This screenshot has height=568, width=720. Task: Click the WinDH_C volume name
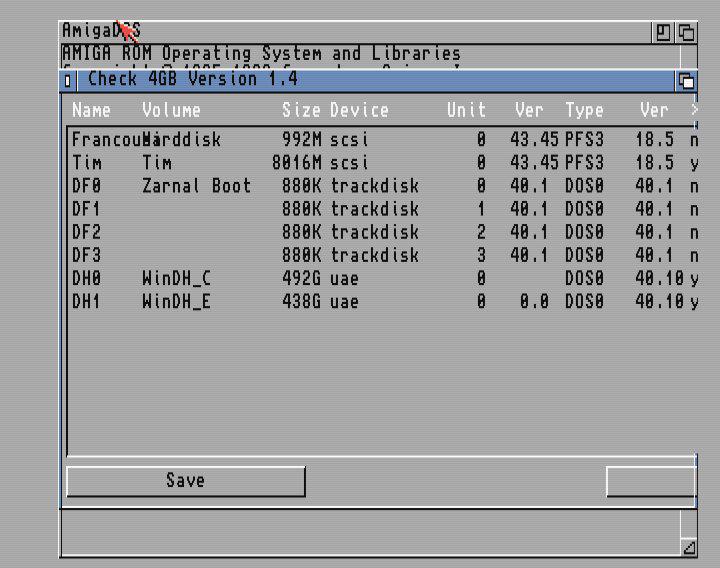(176, 278)
